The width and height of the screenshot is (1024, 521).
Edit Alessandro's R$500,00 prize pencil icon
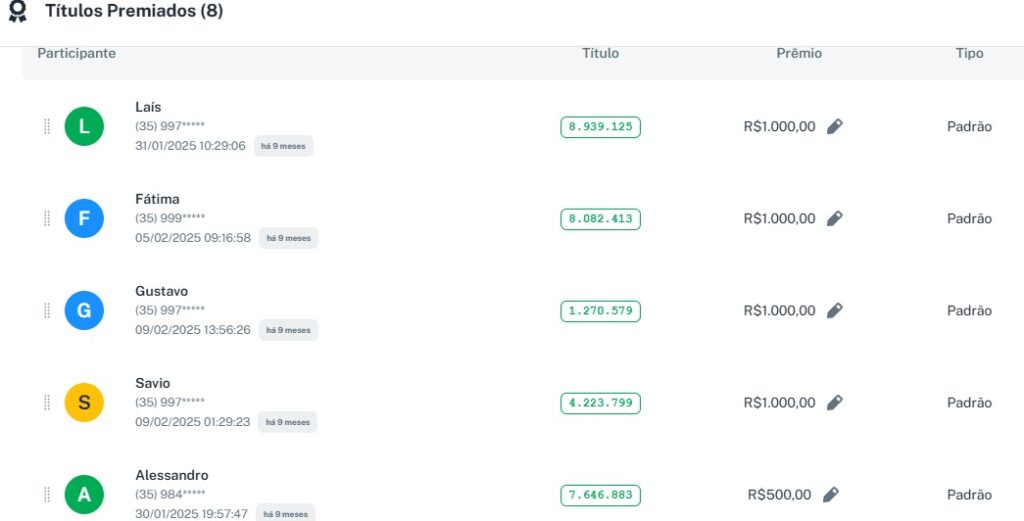tap(831, 495)
